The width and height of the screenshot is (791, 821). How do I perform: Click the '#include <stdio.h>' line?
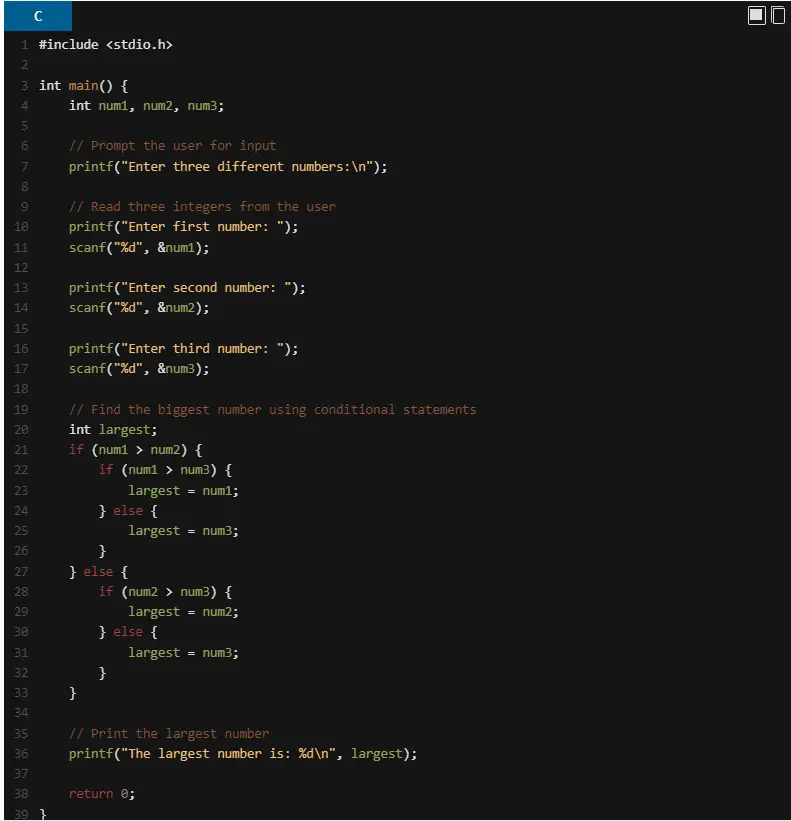106,45
